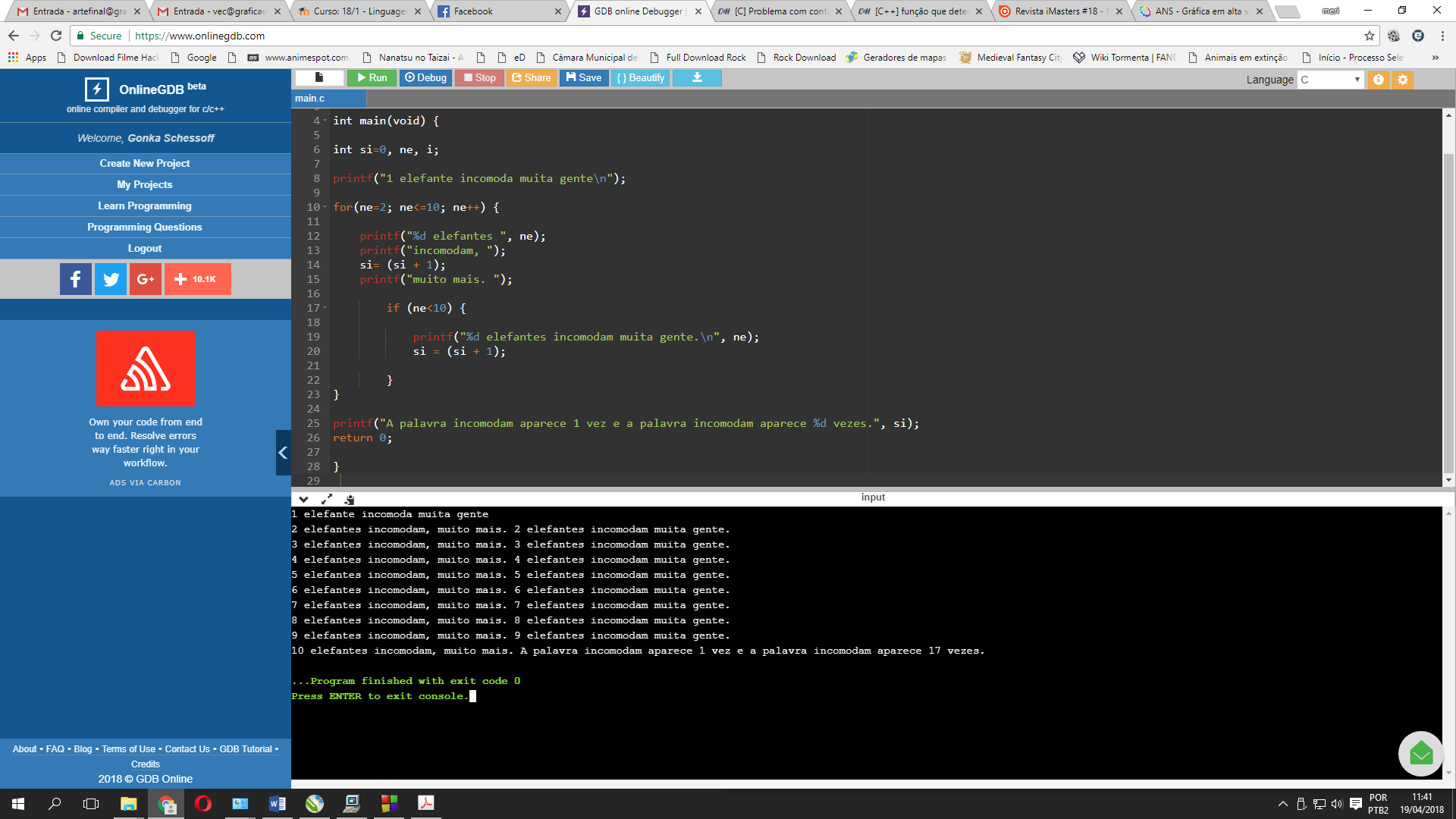The height and width of the screenshot is (819, 1456).
Task: Click the editor vertical scrollbar up arrow
Action: point(1448,115)
